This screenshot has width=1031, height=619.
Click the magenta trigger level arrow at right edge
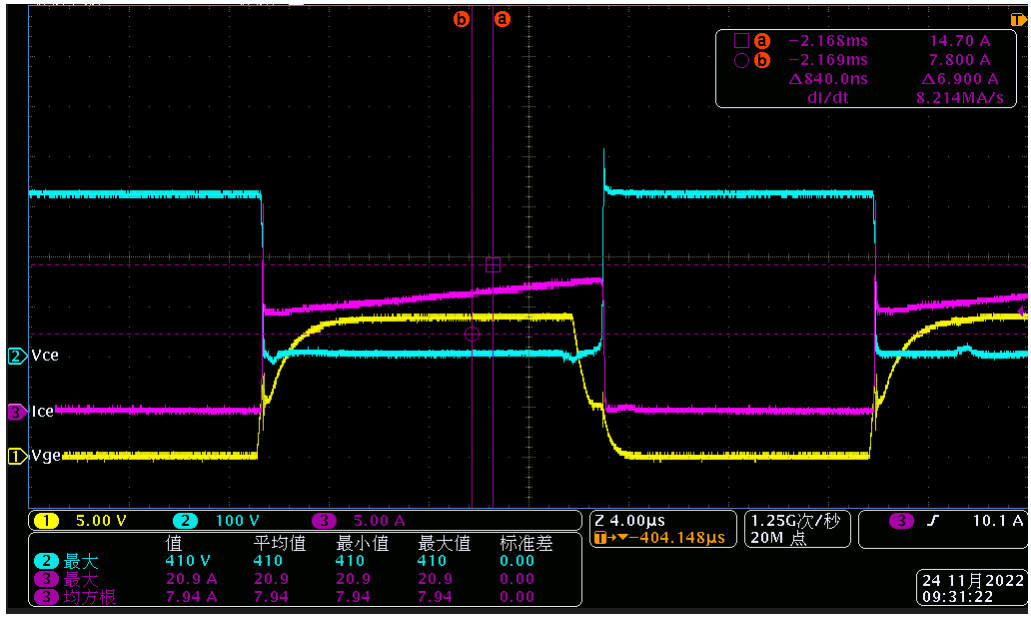click(1022, 311)
